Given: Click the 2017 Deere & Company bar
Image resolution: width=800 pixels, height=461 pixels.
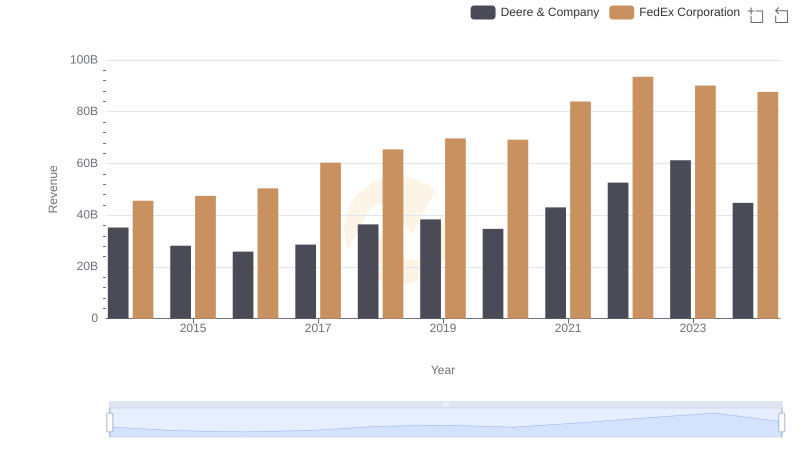Looking at the screenshot, I should pyautogui.click(x=306, y=282).
